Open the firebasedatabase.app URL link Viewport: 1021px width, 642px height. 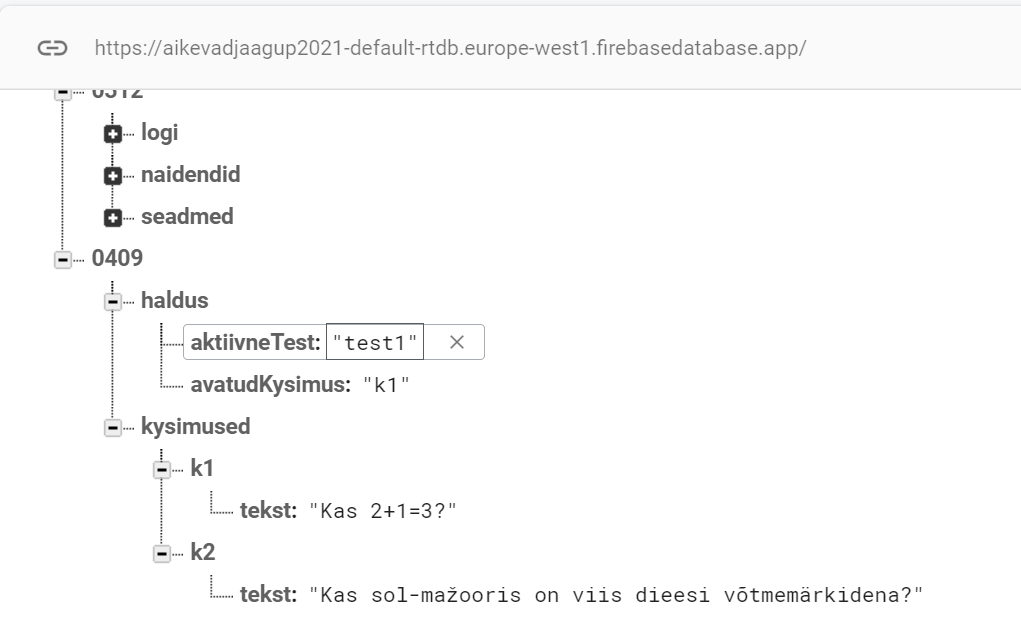pos(451,48)
